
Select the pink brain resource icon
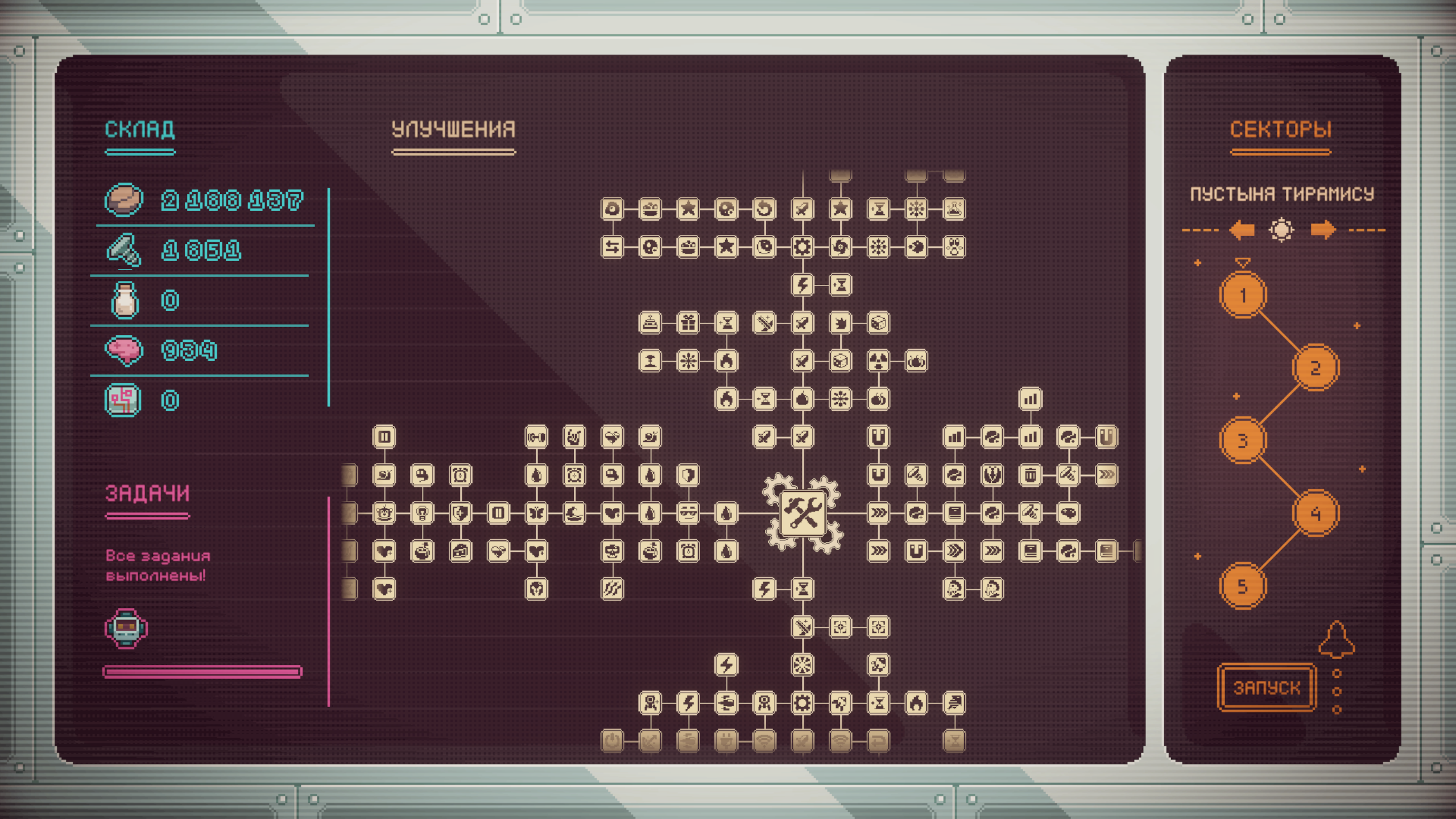(124, 350)
